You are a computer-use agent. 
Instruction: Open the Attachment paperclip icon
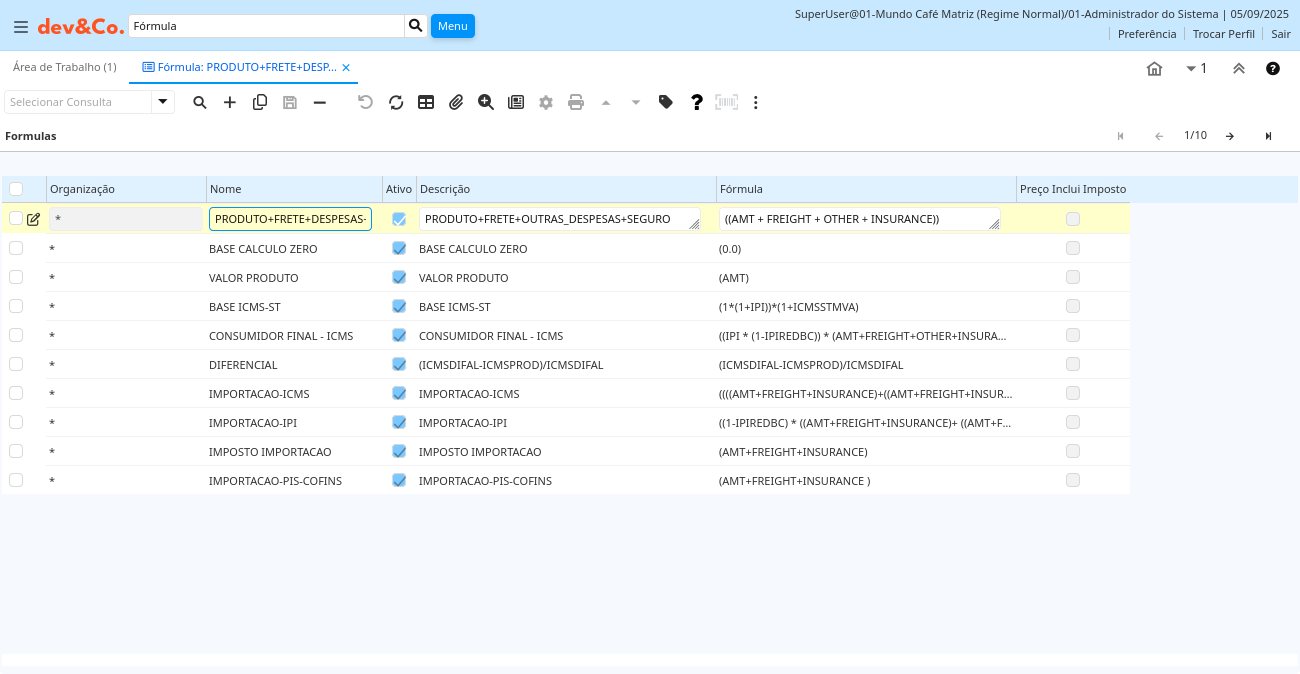[456, 102]
